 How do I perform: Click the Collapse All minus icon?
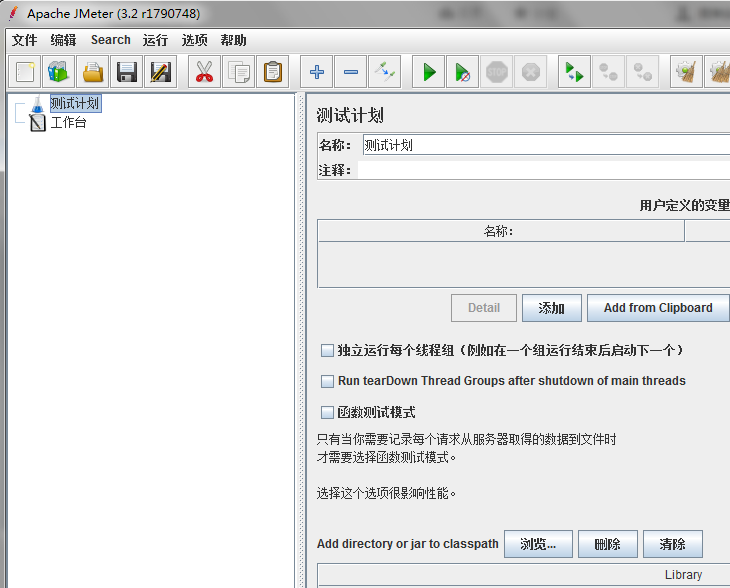coord(351,72)
